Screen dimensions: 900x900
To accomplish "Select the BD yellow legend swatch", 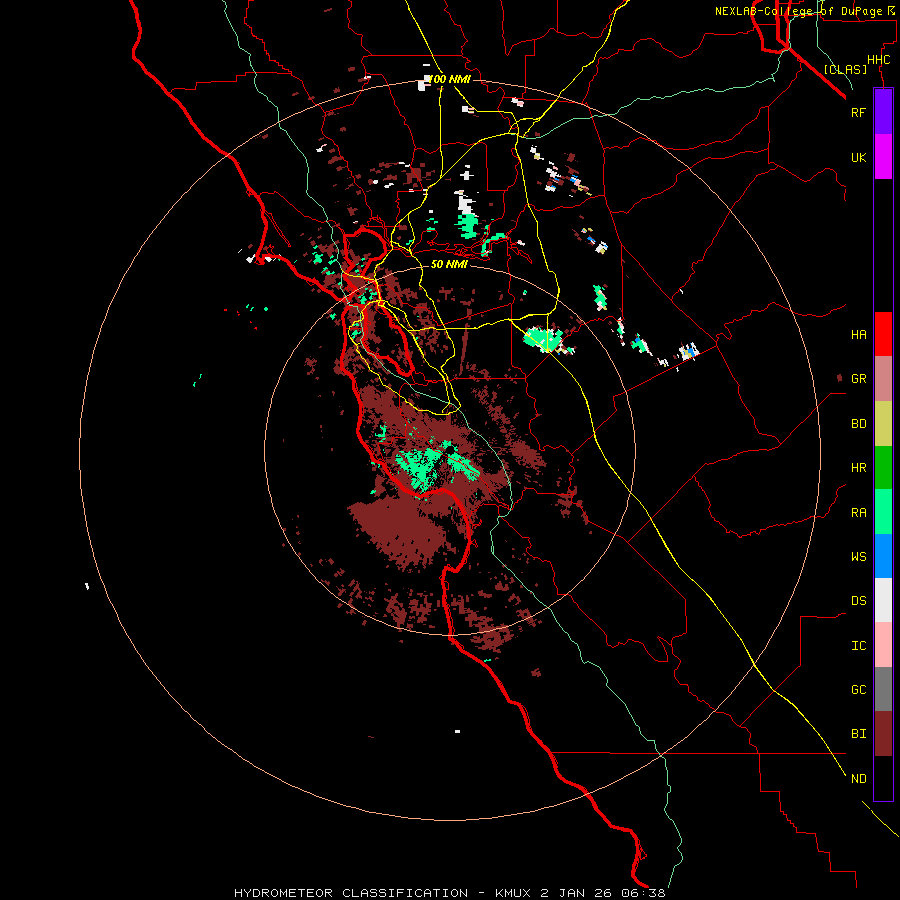I will (x=883, y=424).
